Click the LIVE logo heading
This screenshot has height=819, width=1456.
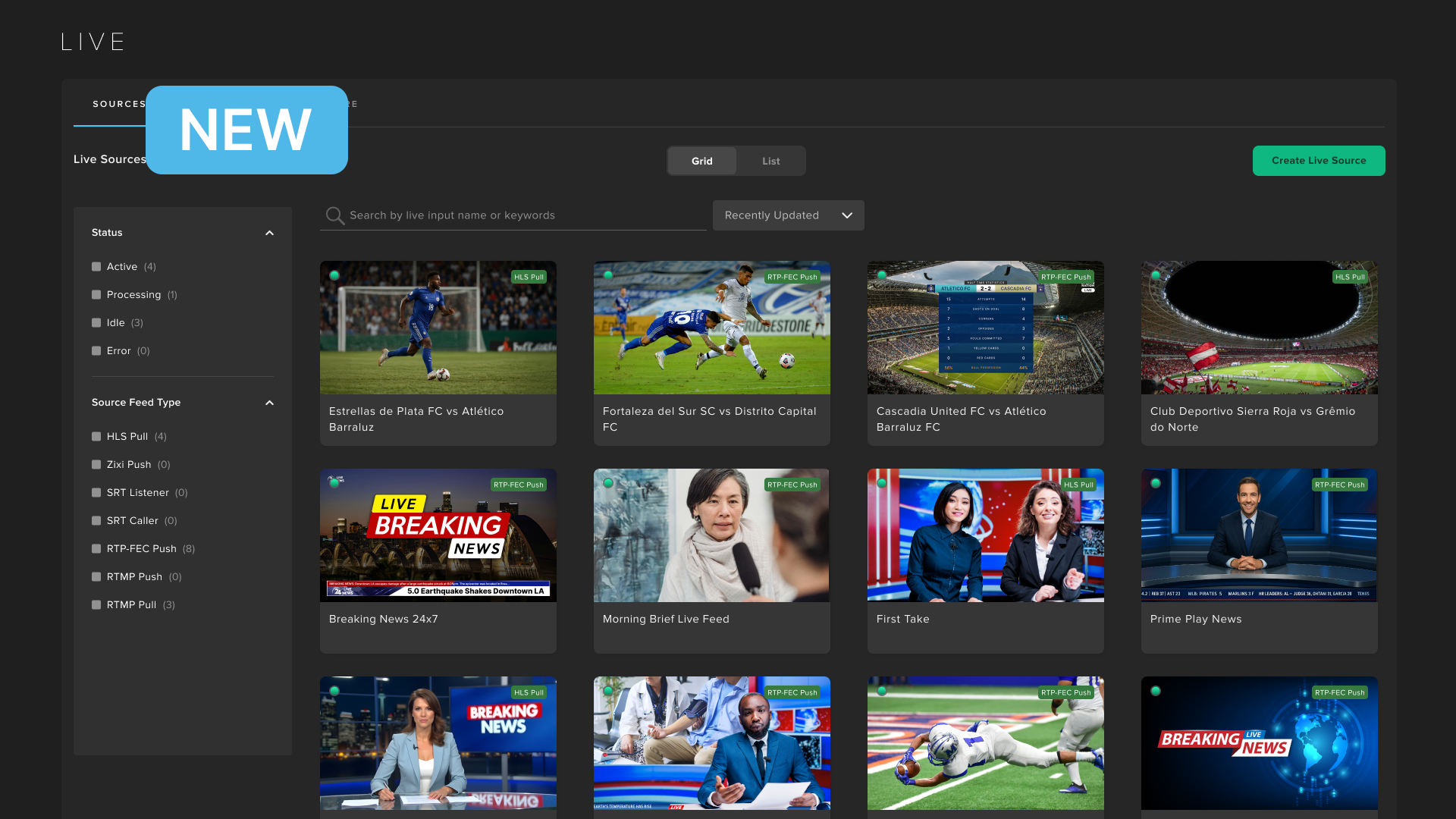tap(93, 42)
